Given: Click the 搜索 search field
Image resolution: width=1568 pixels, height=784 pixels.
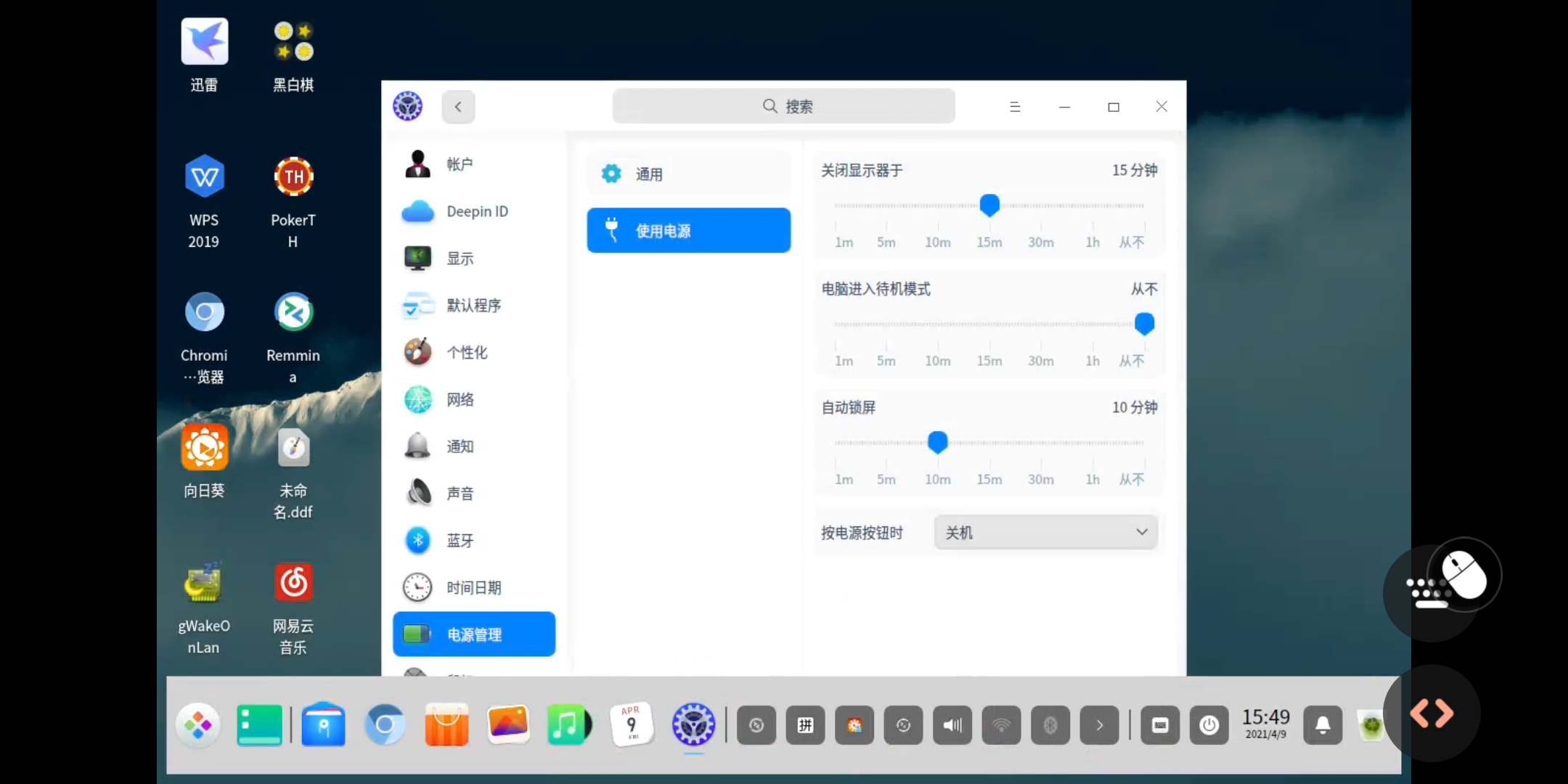Looking at the screenshot, I should (784, 107).
